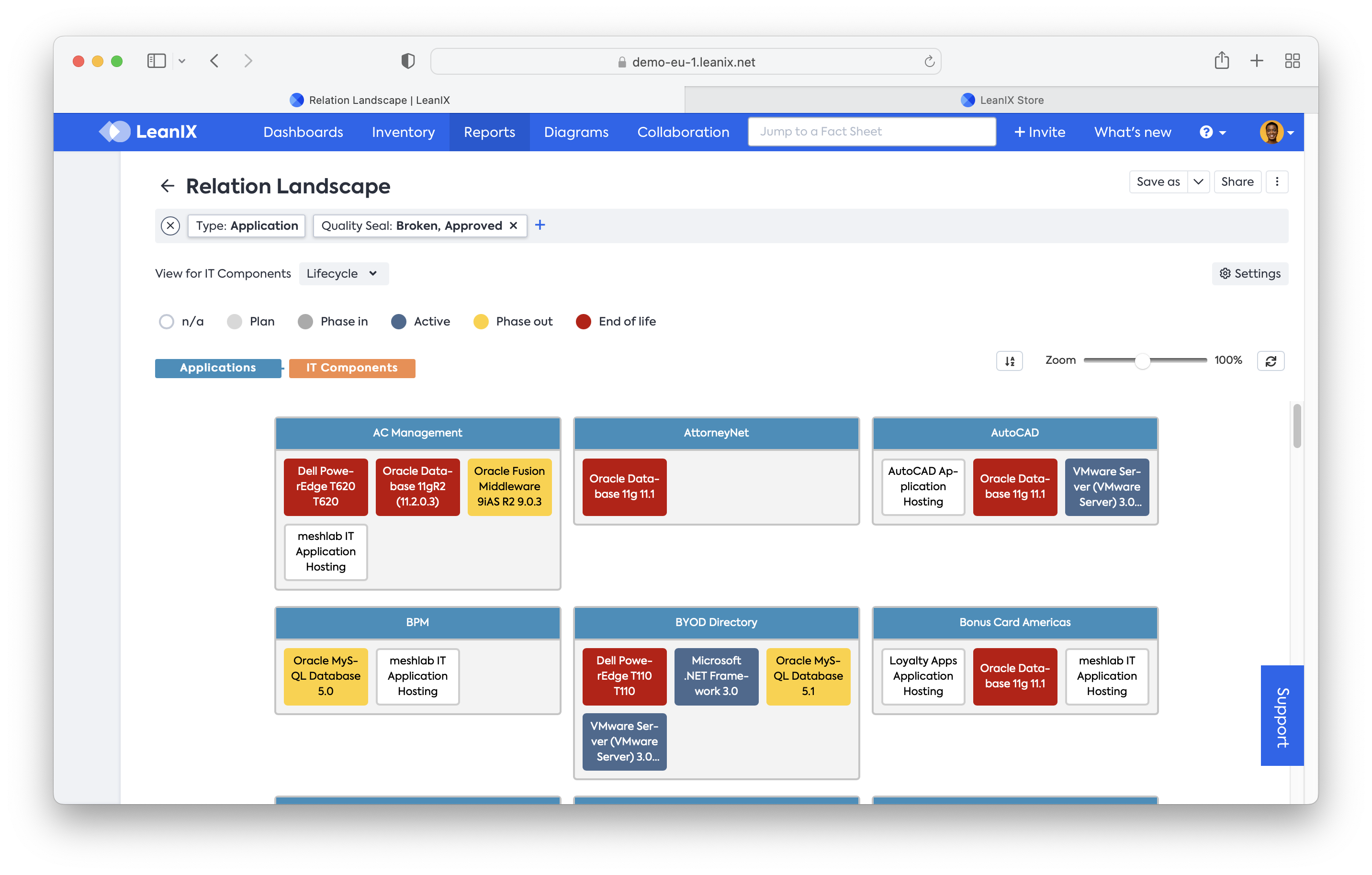Image resolution: width=1372 pixels, height=875 pixels.
Task: Open the three-dot more options menu
Action: [x=1276, y=182]
